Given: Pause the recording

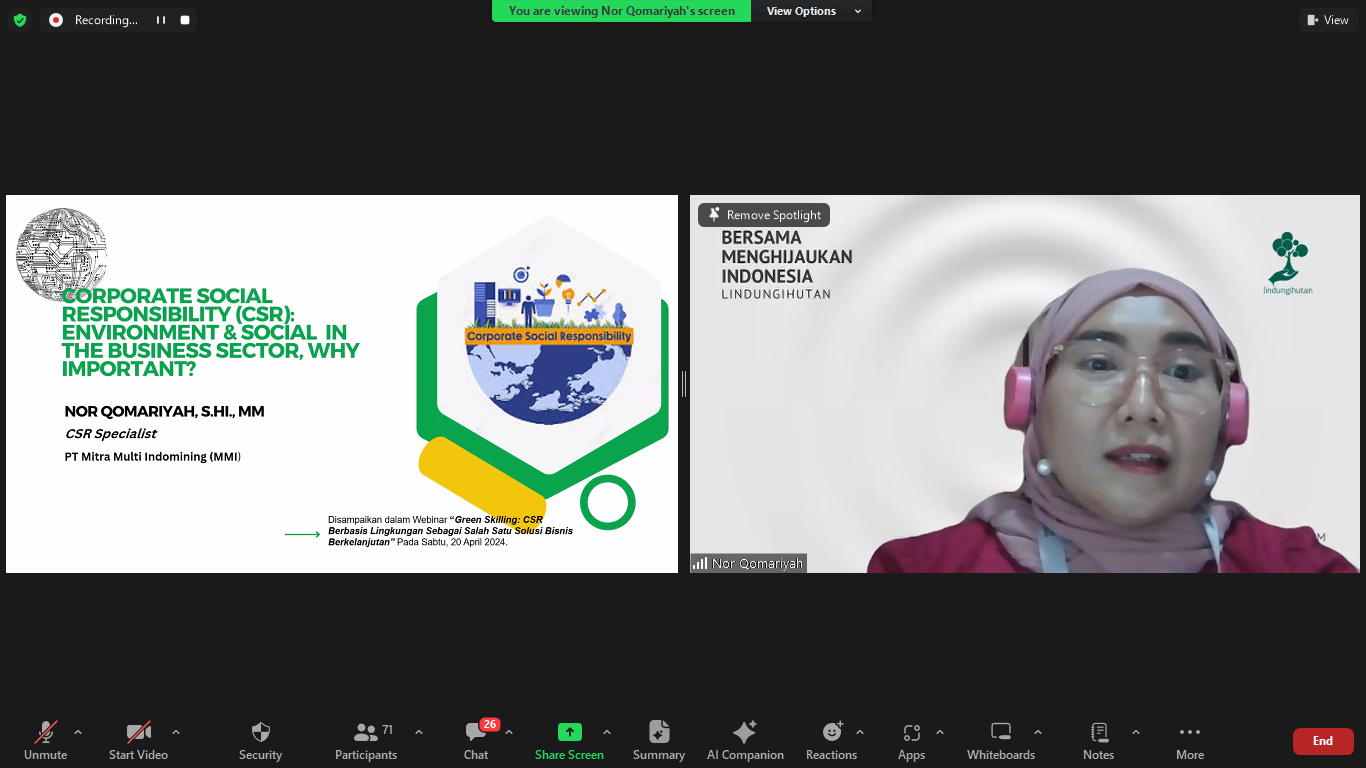Looking at the screenshot, I should [160, 20].
